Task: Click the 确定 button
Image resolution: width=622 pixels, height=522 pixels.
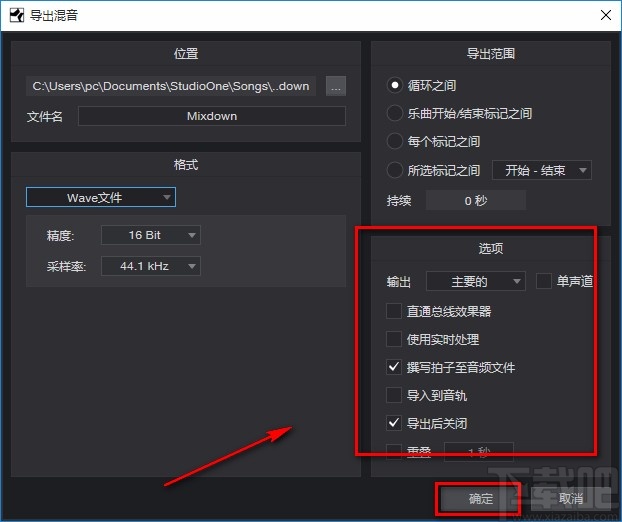Action: click(x=480, y=498)
